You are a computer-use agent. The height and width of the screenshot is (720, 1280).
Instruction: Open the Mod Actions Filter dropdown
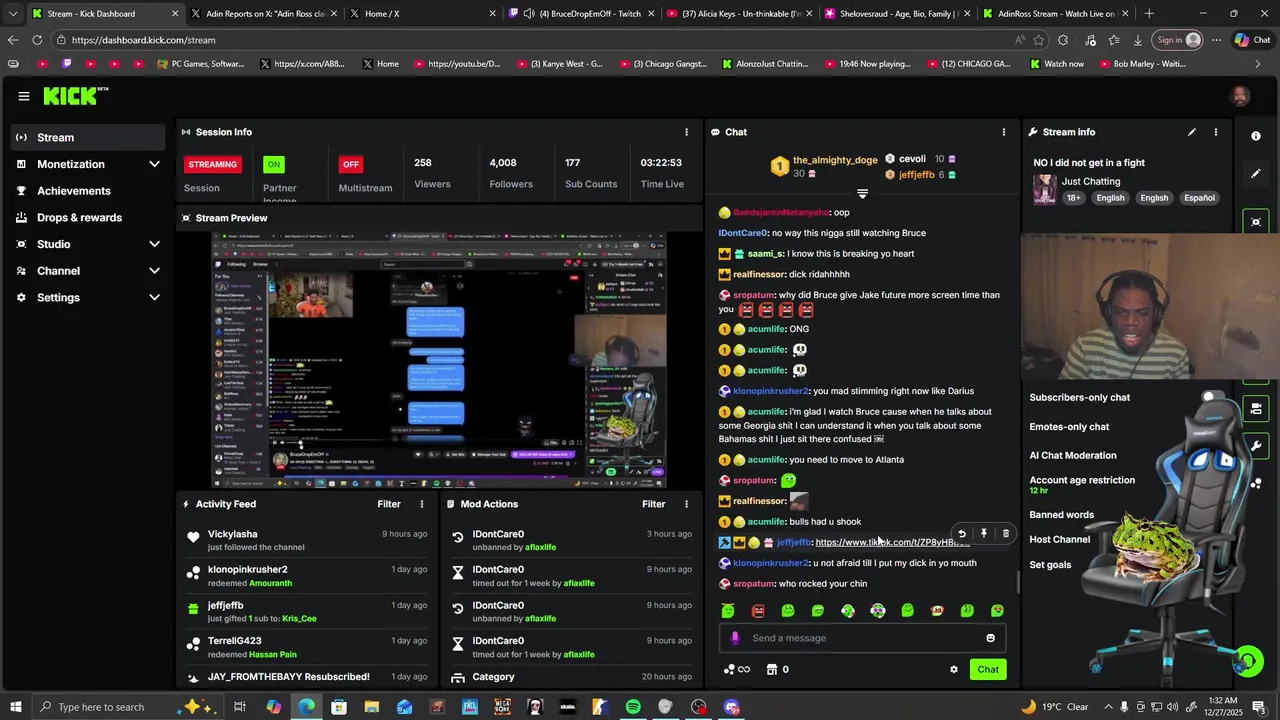pyautogui.click(x=654, y=504)
